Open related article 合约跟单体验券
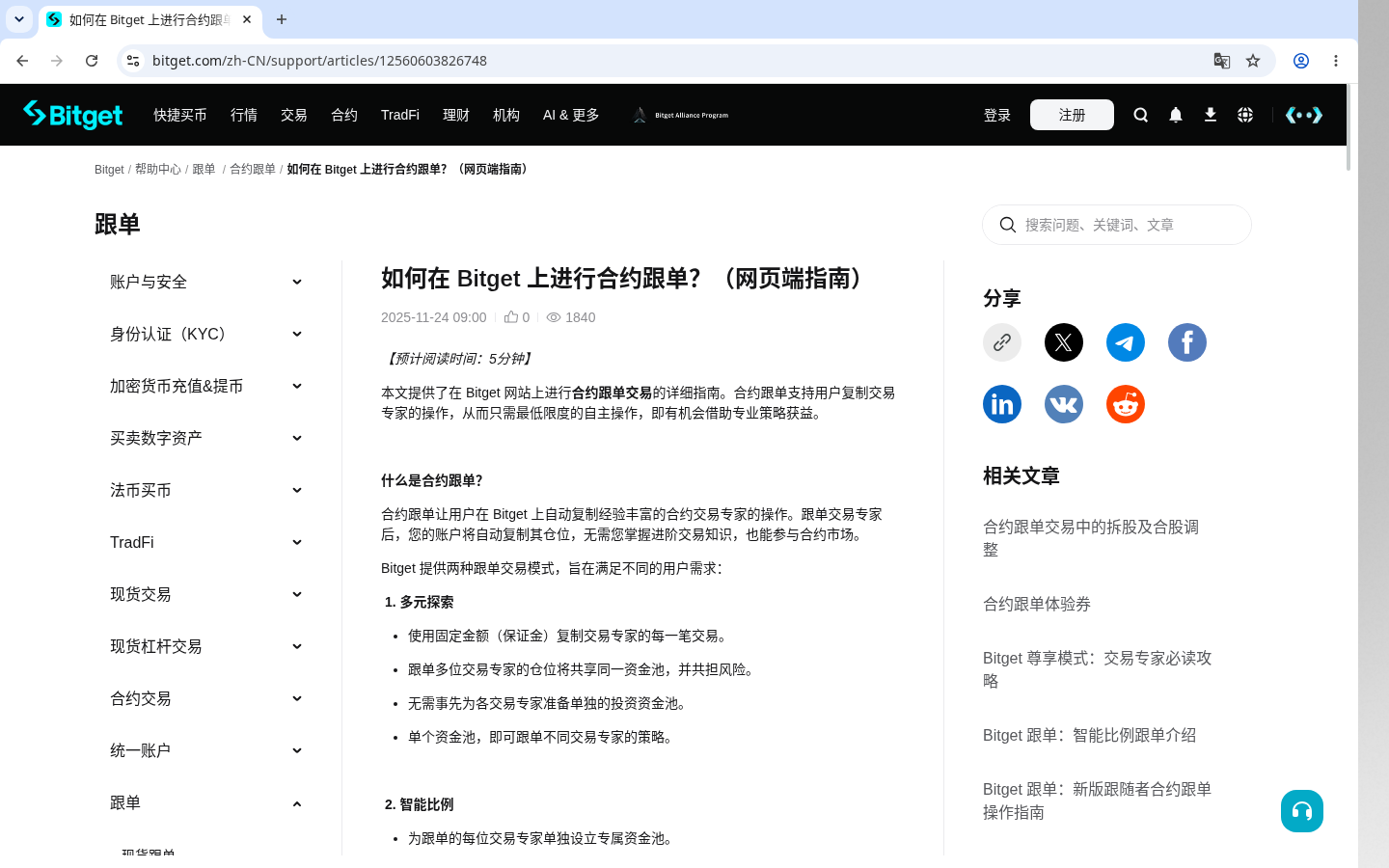 [1037, 604]
